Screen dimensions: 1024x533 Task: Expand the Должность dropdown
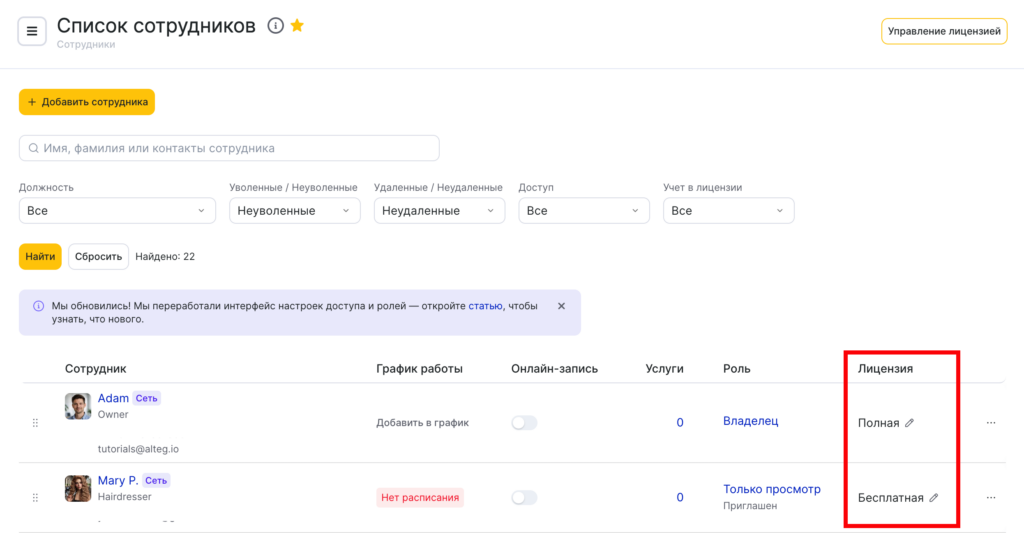(x=117, y=211)
